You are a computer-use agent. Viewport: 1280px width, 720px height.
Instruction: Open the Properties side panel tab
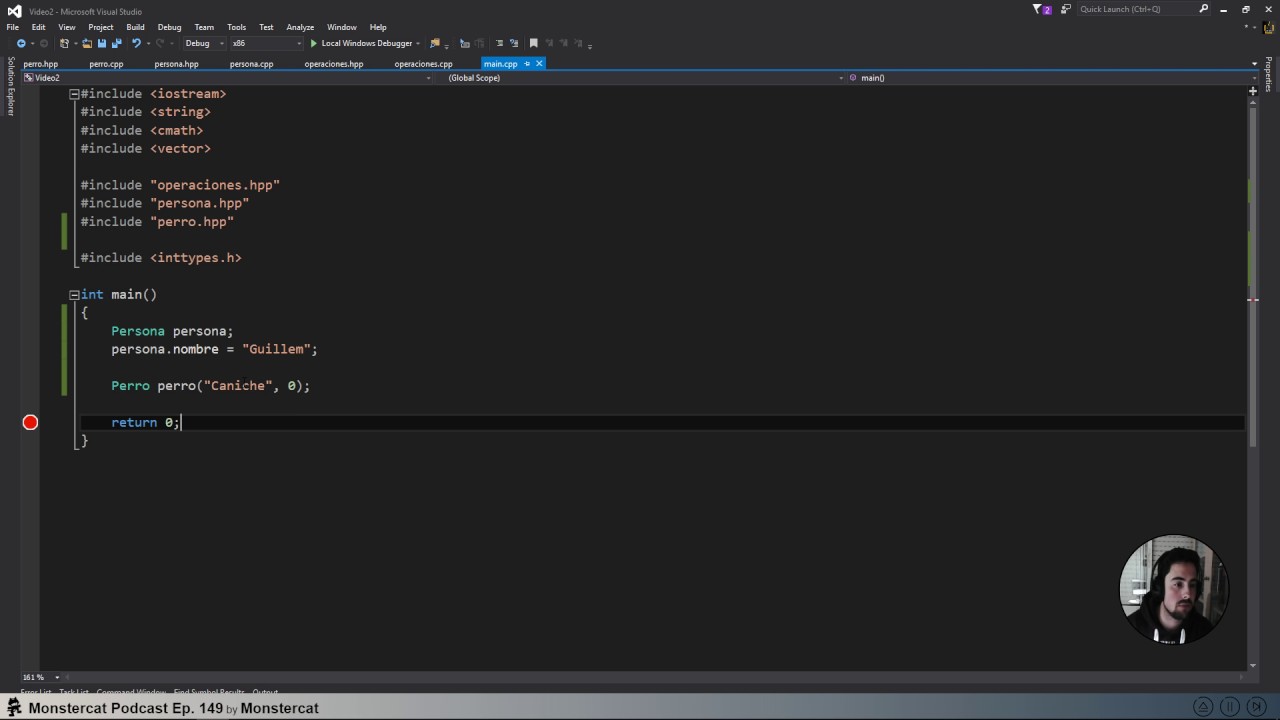(1268, 74)
